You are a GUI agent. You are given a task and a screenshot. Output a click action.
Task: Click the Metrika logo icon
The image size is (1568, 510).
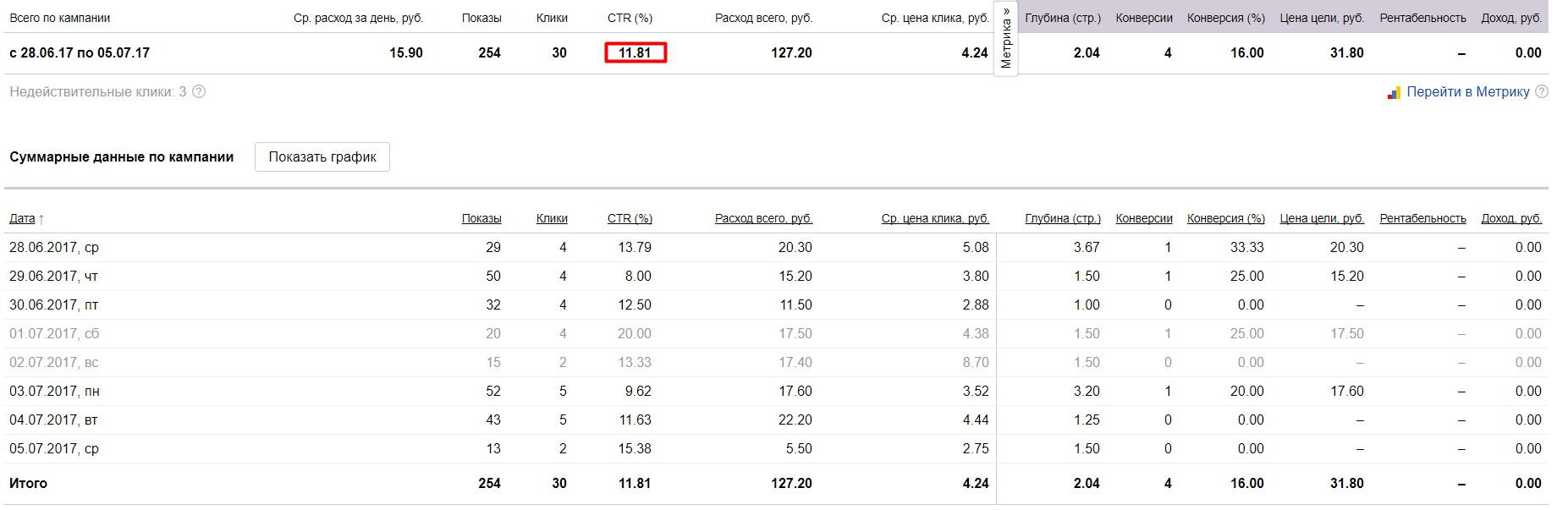coord(1394,93)
